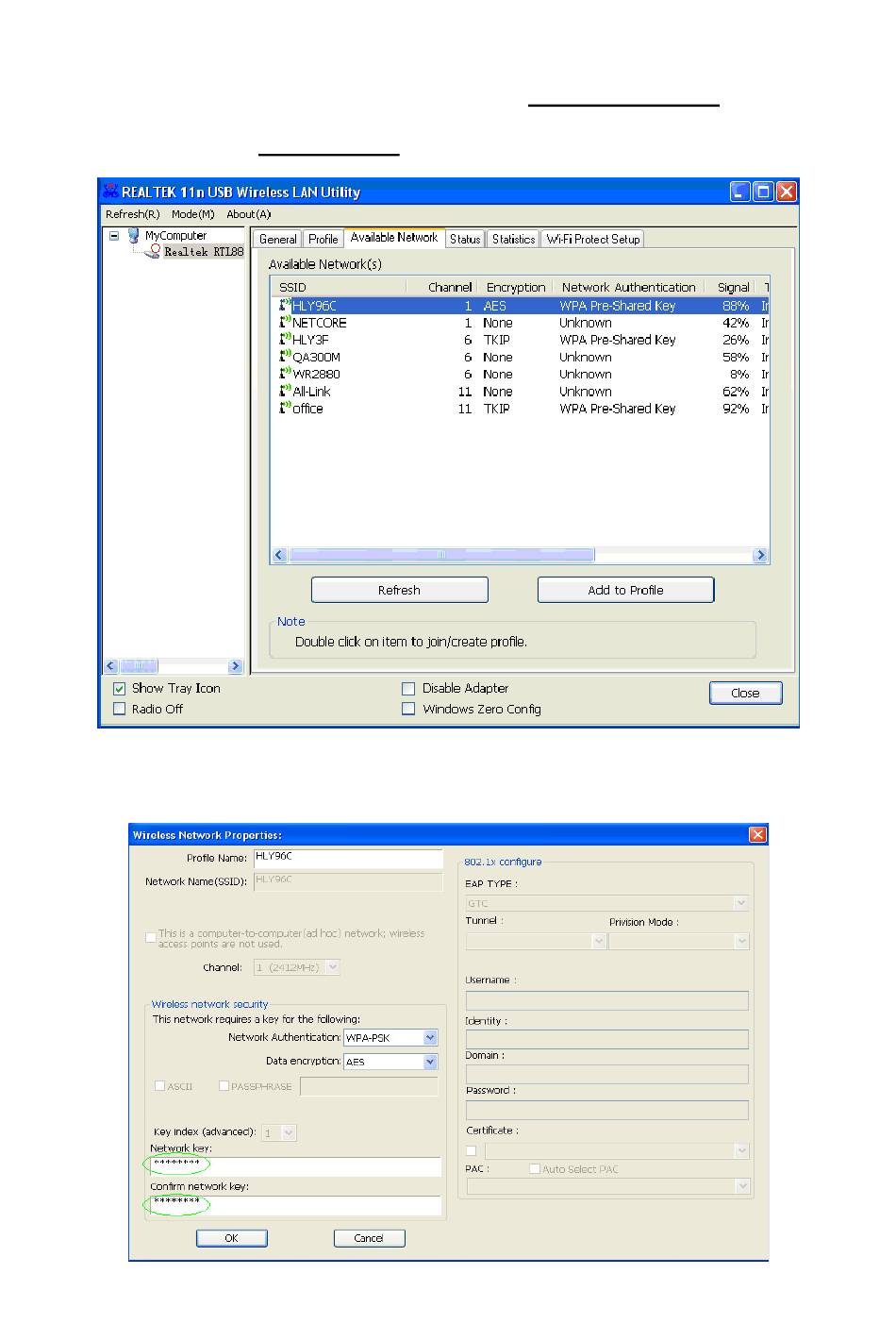Screen dimensions: 896x1340
Task: Open the Refresh(R) menu
Action: click(x=133, y=214)
